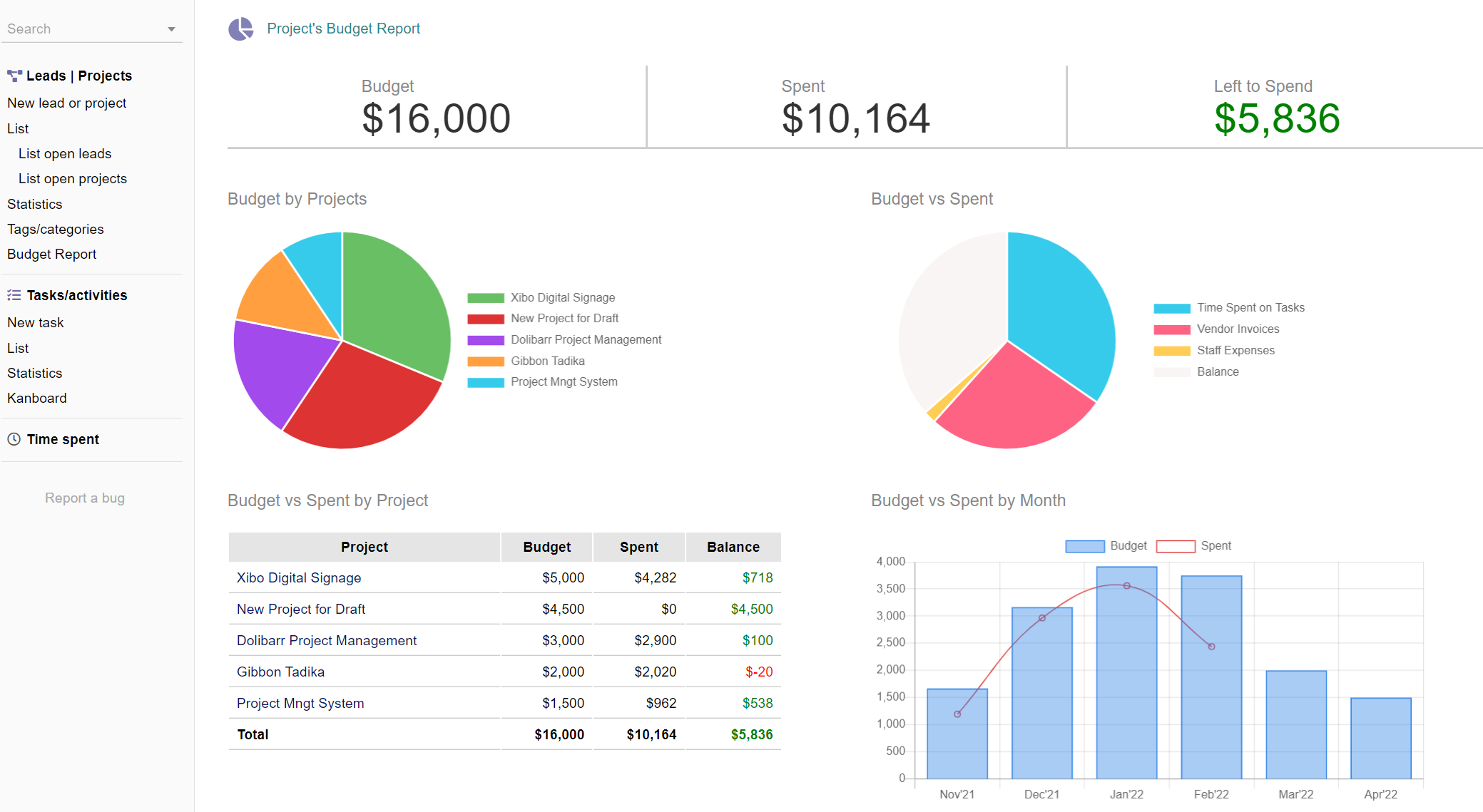The width and height of the screenshot is (1483, 812).
Task: Toggle Xibo Digital Signage legend entry
Action: tap(562, 297)
